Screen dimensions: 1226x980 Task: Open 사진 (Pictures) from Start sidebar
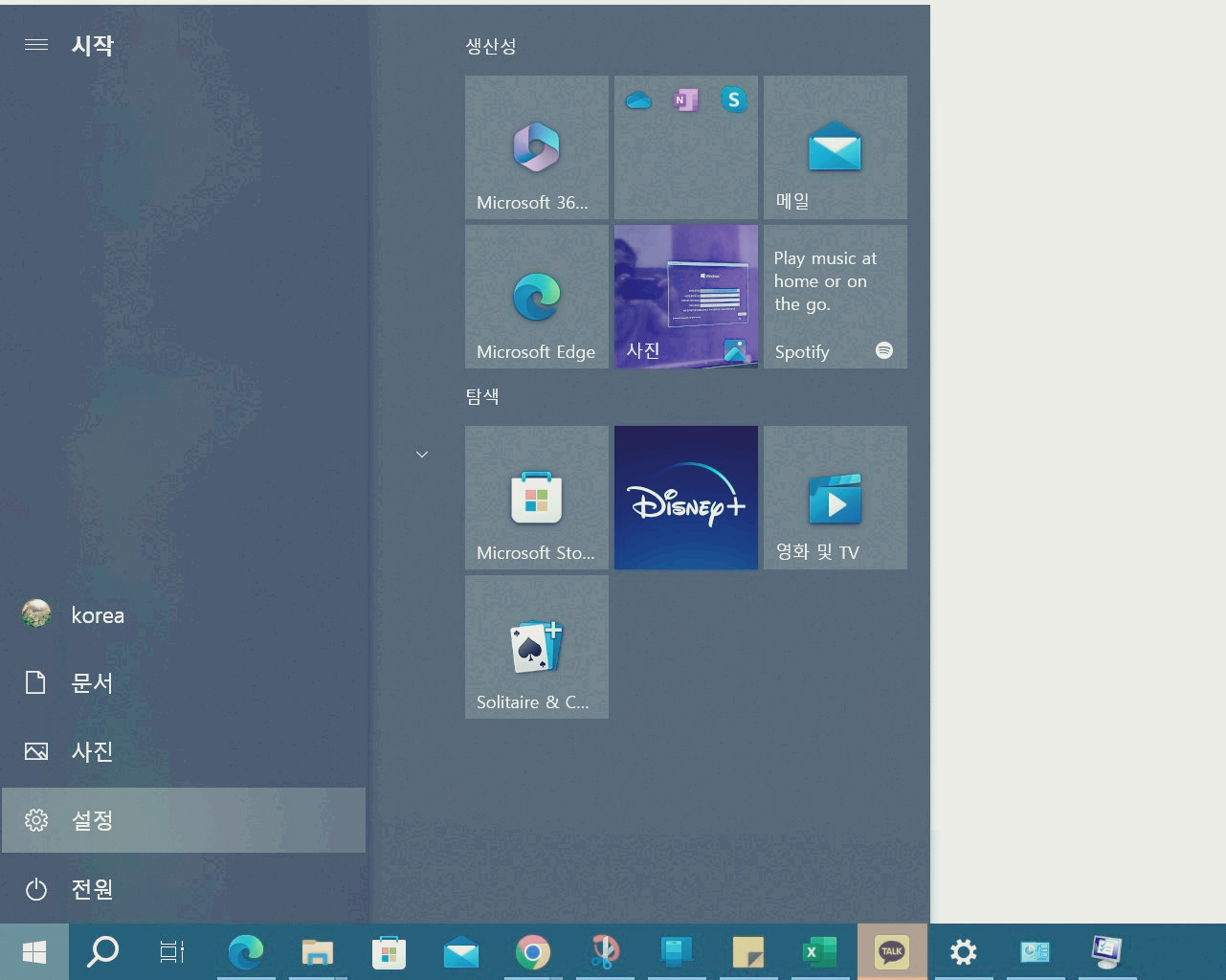click(184, 752)
